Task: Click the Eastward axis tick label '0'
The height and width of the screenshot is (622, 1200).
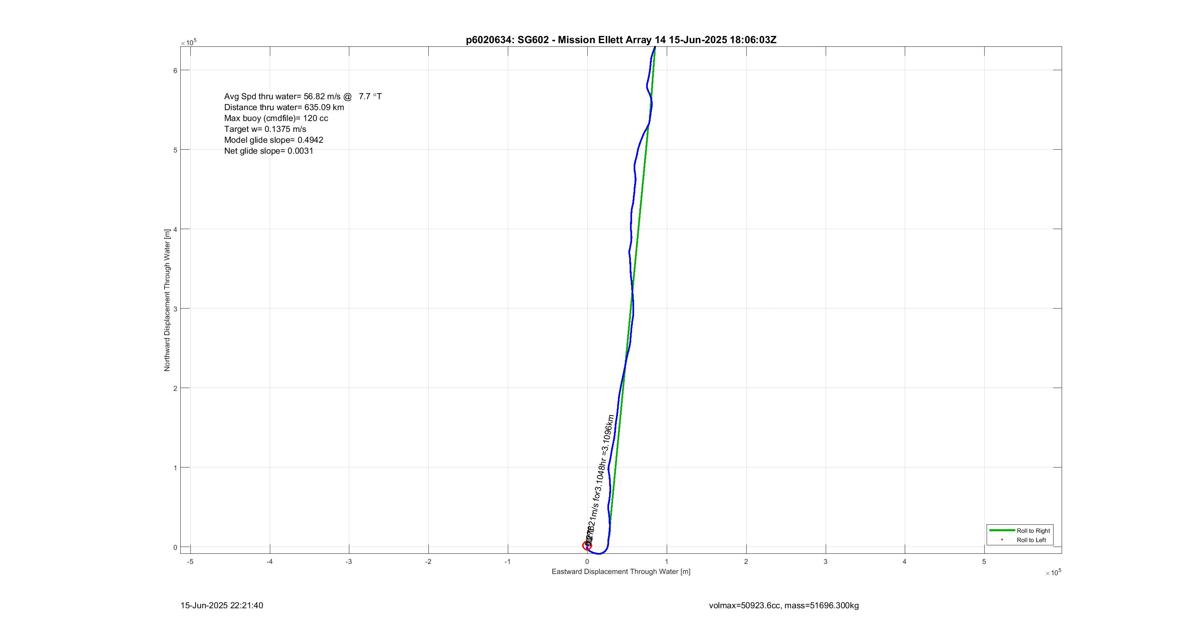Action: 587,562
